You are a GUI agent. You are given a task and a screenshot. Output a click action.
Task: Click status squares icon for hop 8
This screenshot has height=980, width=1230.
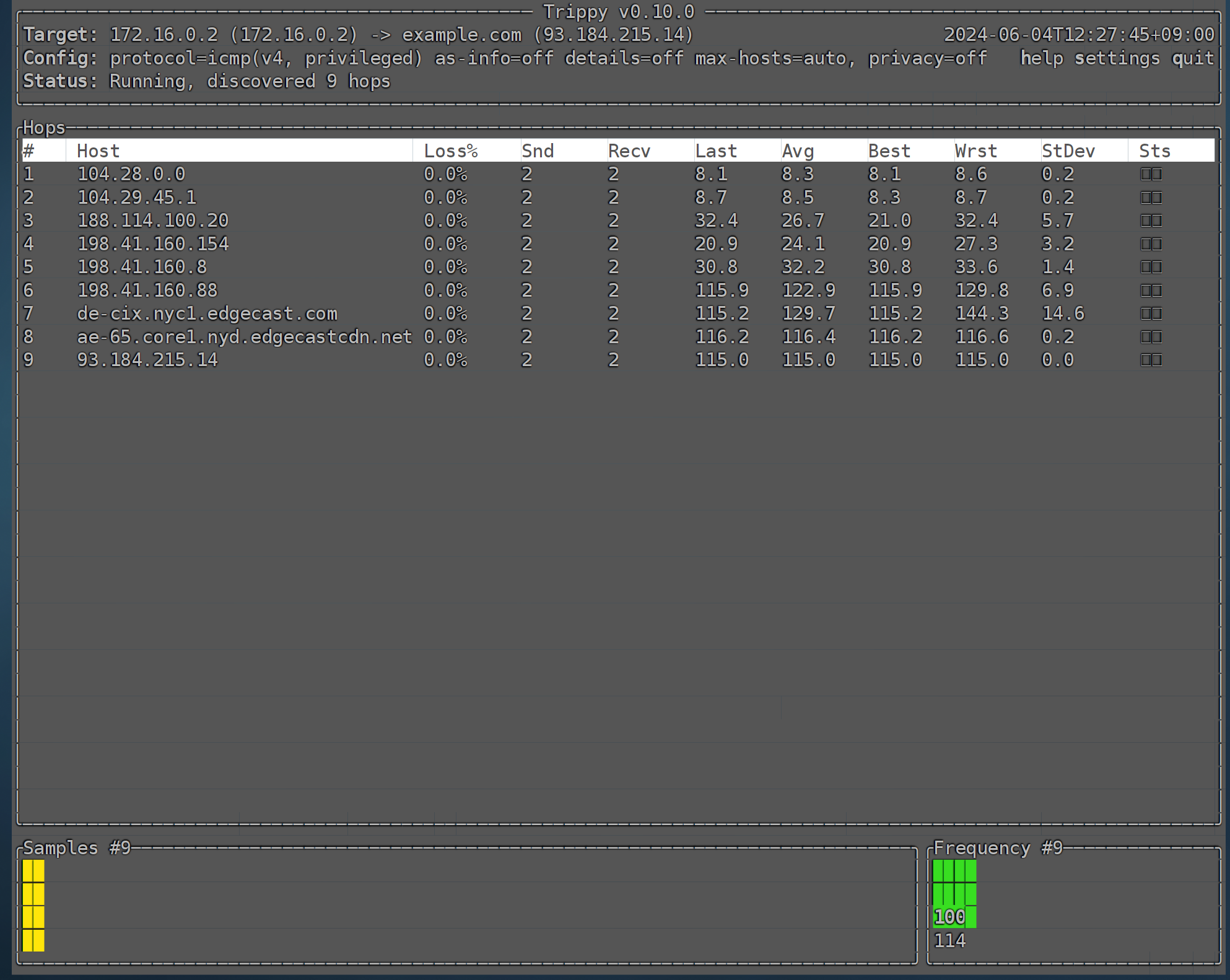[1151, 337]
